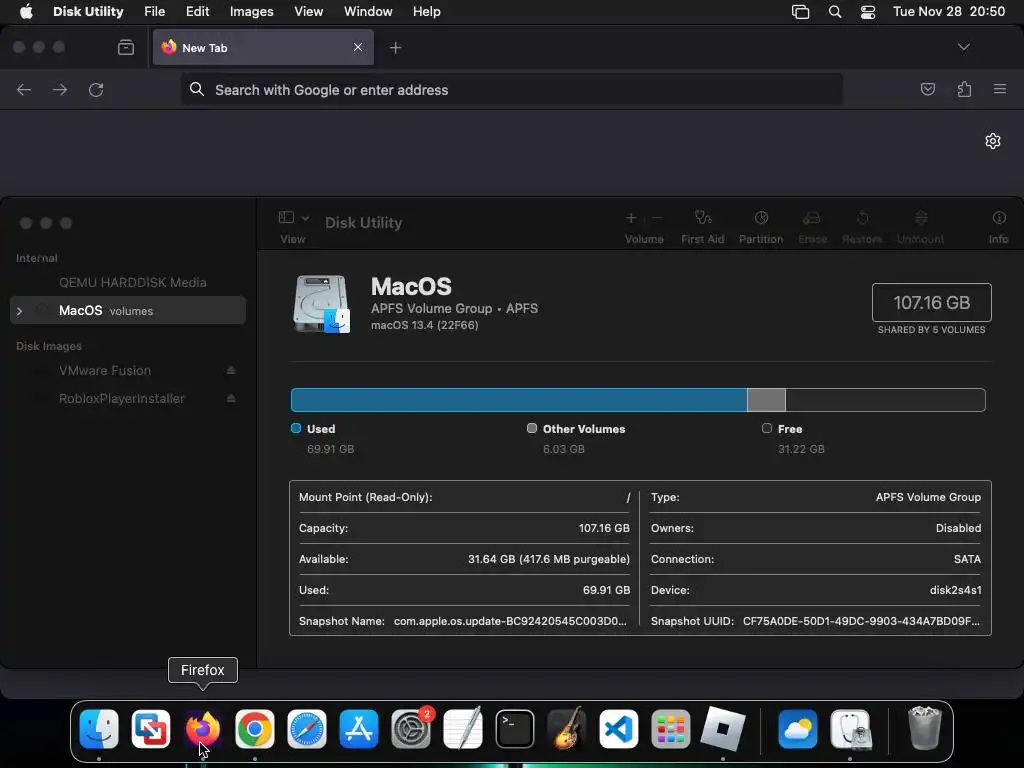Screen dimensions: 1024x768
Task: Open Spotlight search in menu bar
Action: coord(835,12)
